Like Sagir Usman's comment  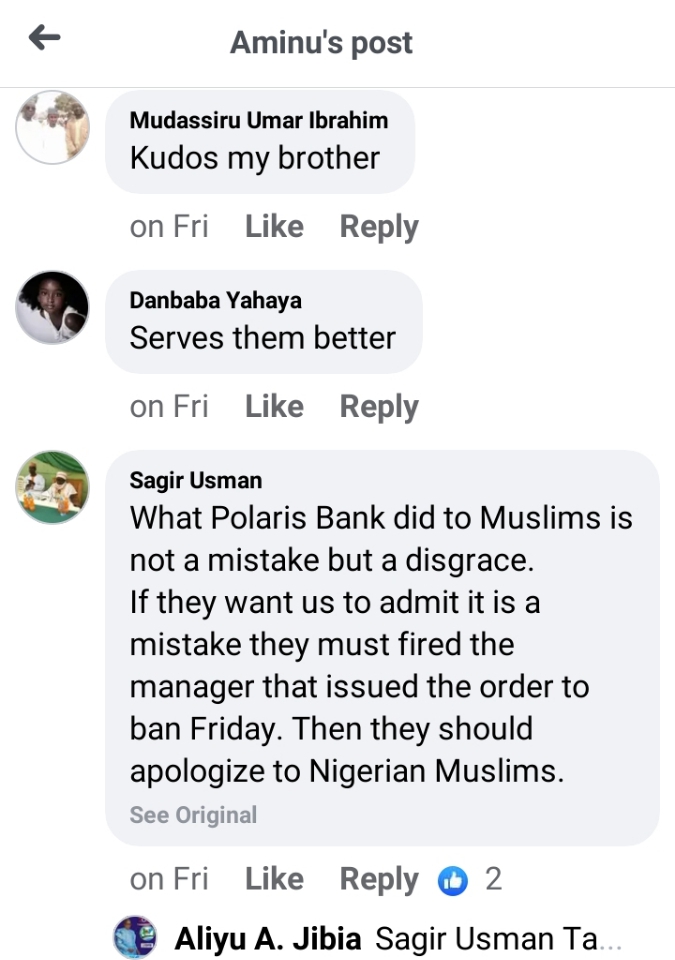274,879
